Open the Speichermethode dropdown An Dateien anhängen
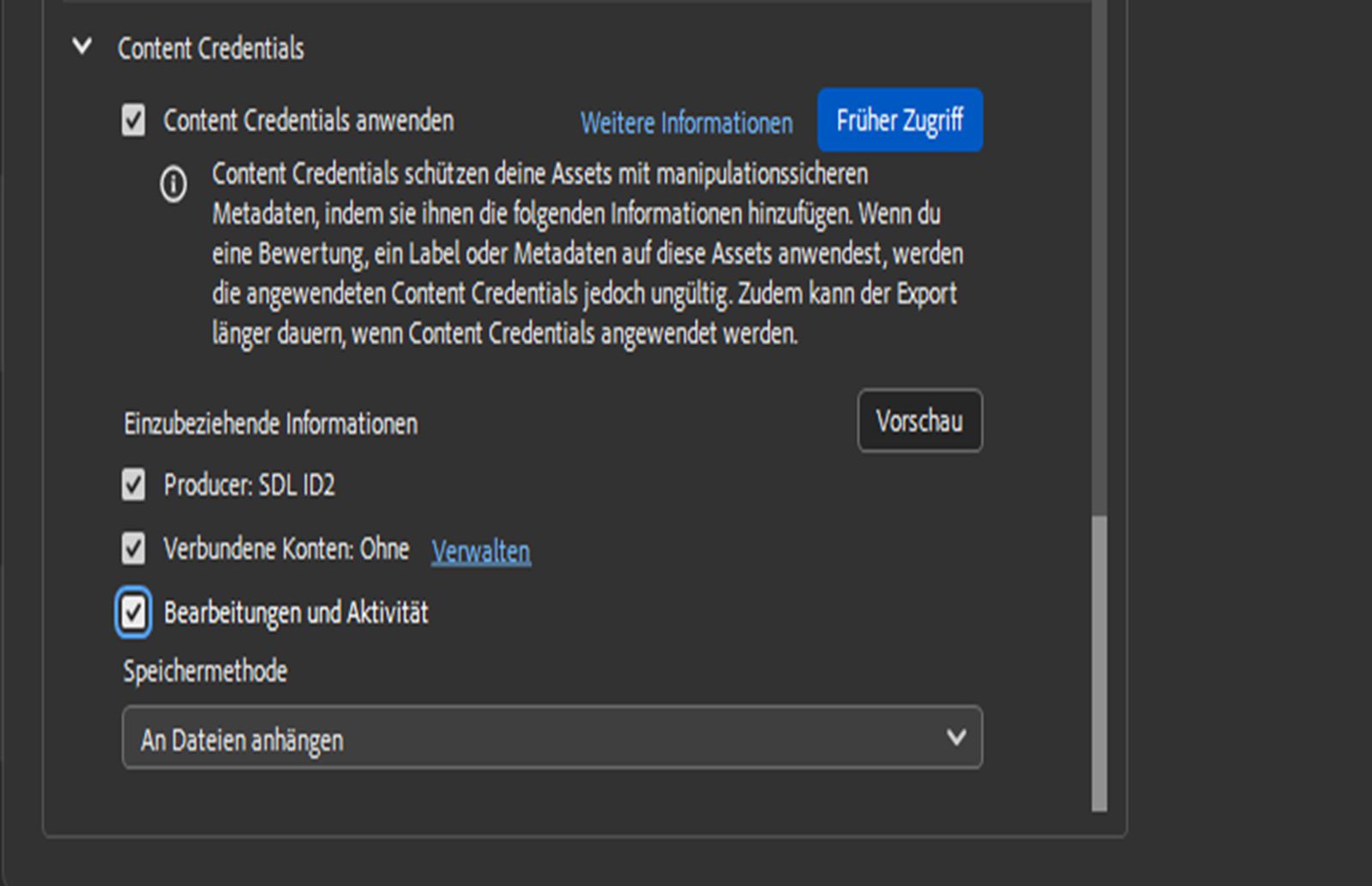The width and height of the screenshot is (1372, 886). 552,738
